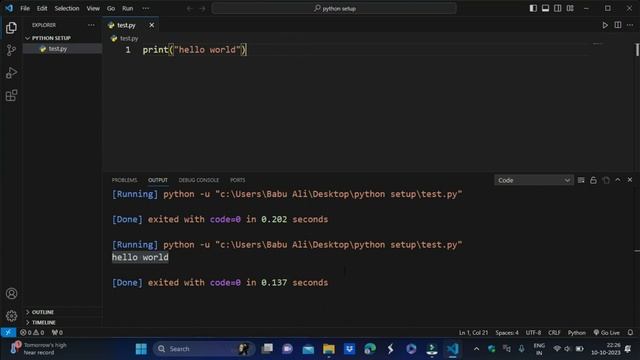Maximize the bottom panel size

click(x=618, y=180)
